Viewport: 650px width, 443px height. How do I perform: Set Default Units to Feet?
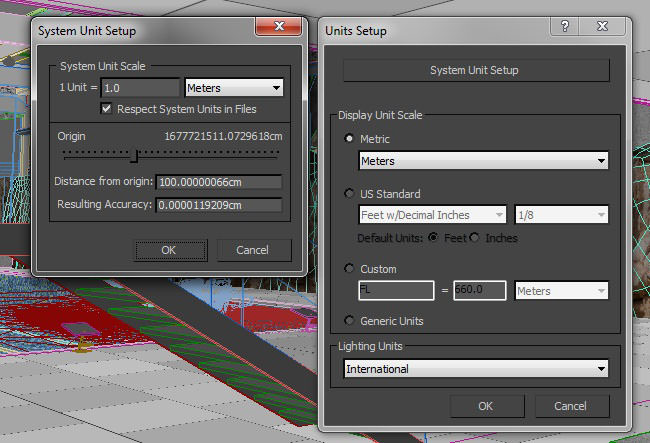click(x=433, y=237)
